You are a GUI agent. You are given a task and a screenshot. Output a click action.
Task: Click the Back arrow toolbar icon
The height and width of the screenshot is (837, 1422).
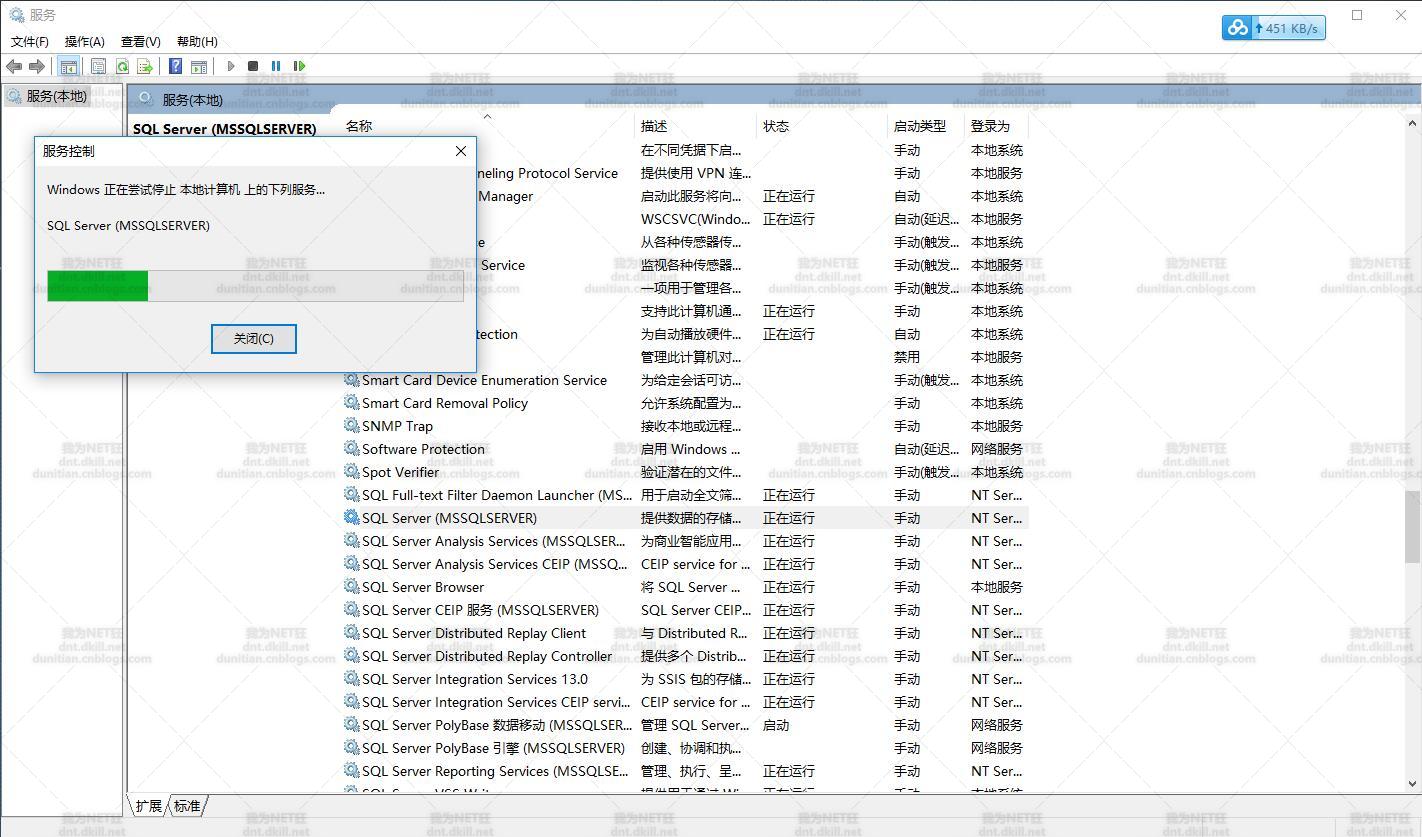pos(14,66)
